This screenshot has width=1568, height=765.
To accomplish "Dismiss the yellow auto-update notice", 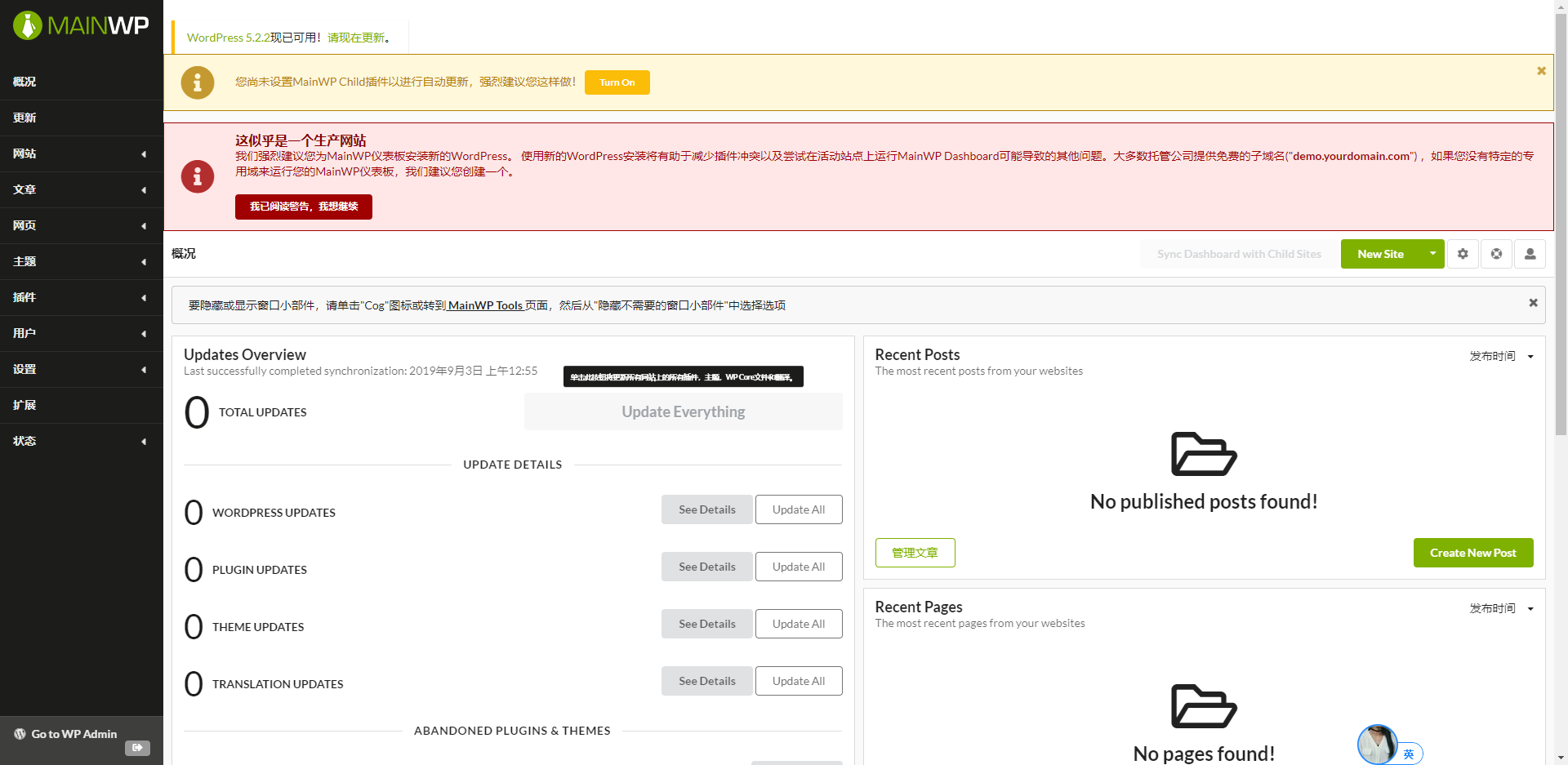I will 1541,71.
